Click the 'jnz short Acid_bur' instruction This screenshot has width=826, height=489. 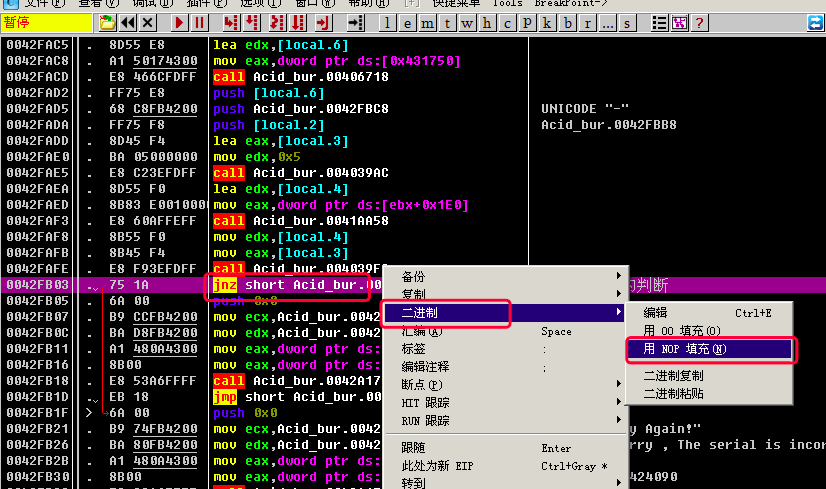click(297, 285)
